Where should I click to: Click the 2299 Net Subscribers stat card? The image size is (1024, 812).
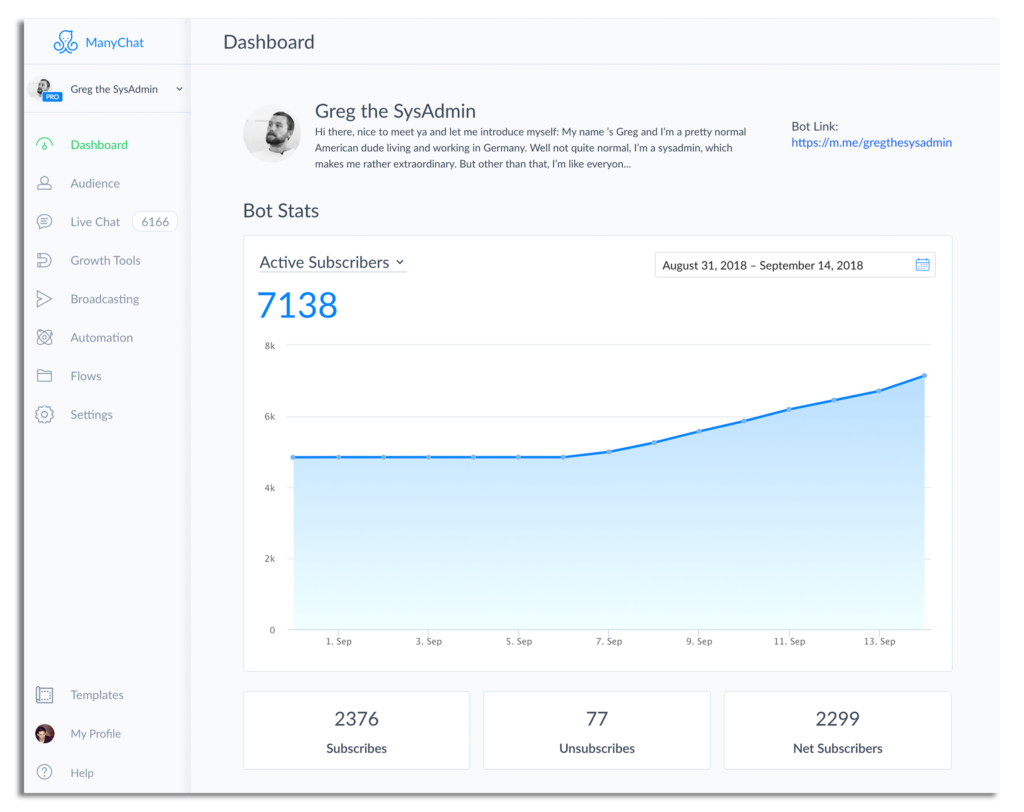(837, 730)
